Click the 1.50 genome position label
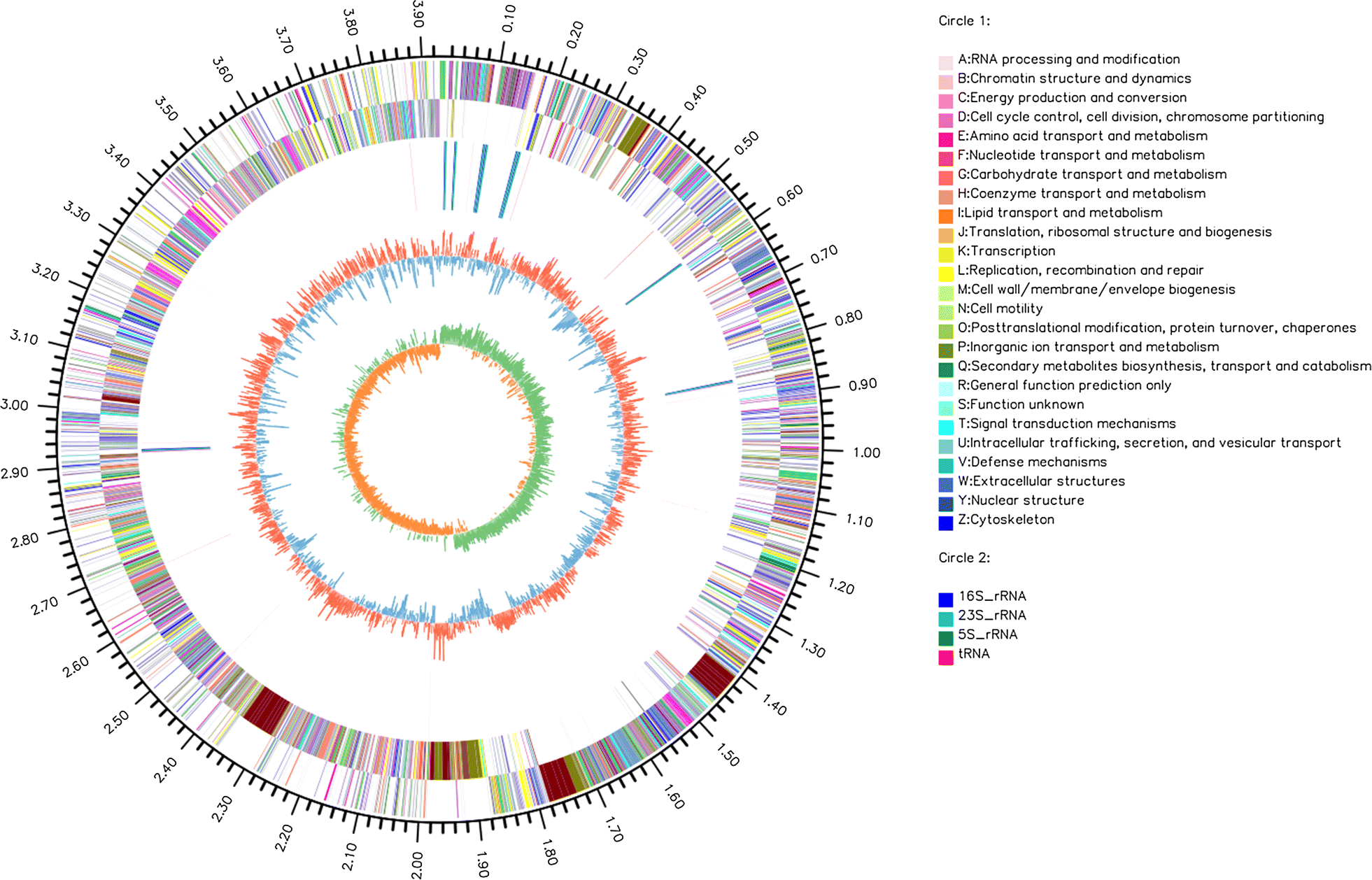This screenshot has height=880, width=1372. pyautogui.click(x=728, y=755)
